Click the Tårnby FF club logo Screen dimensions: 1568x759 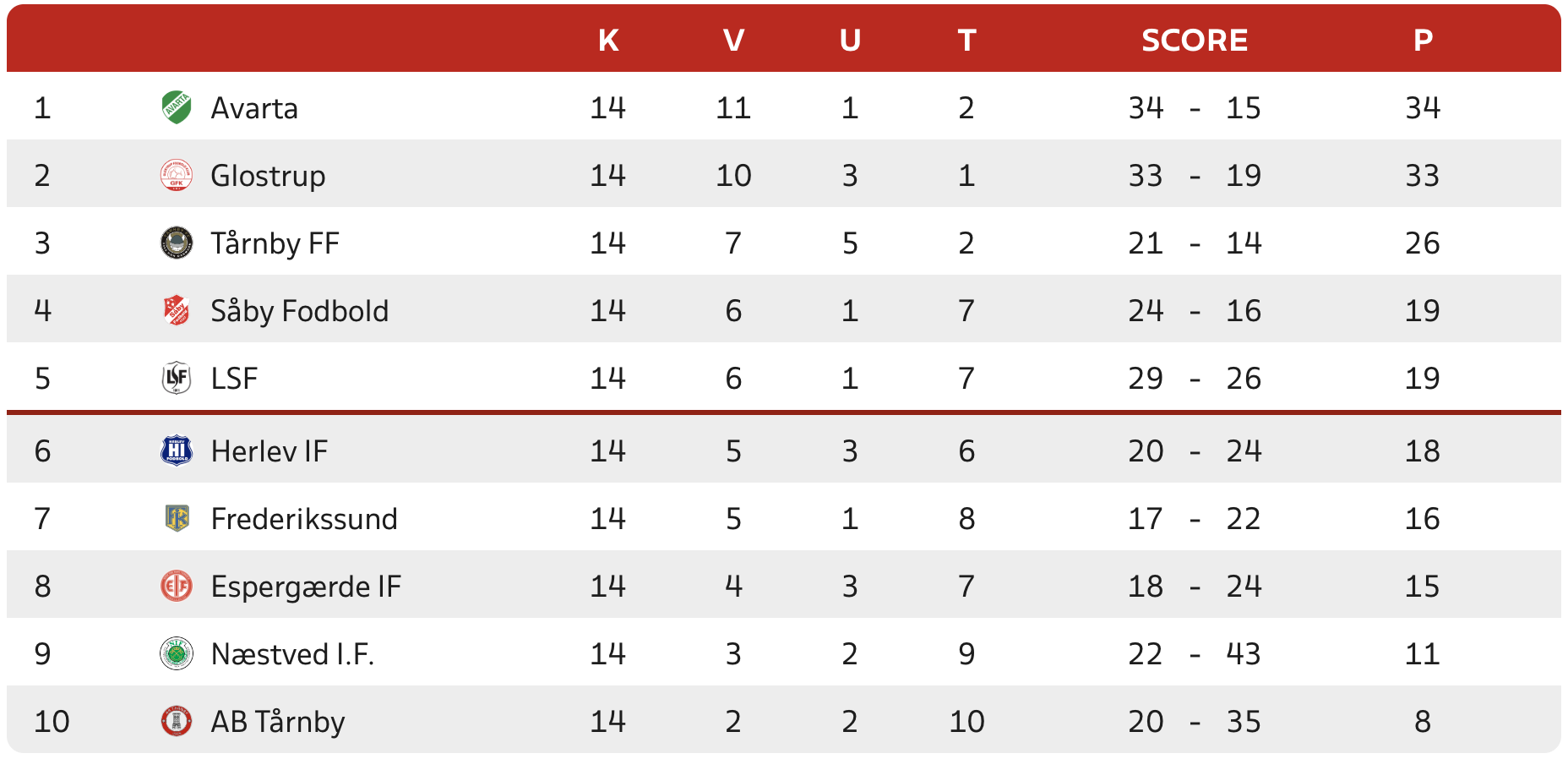pos(177,243)
